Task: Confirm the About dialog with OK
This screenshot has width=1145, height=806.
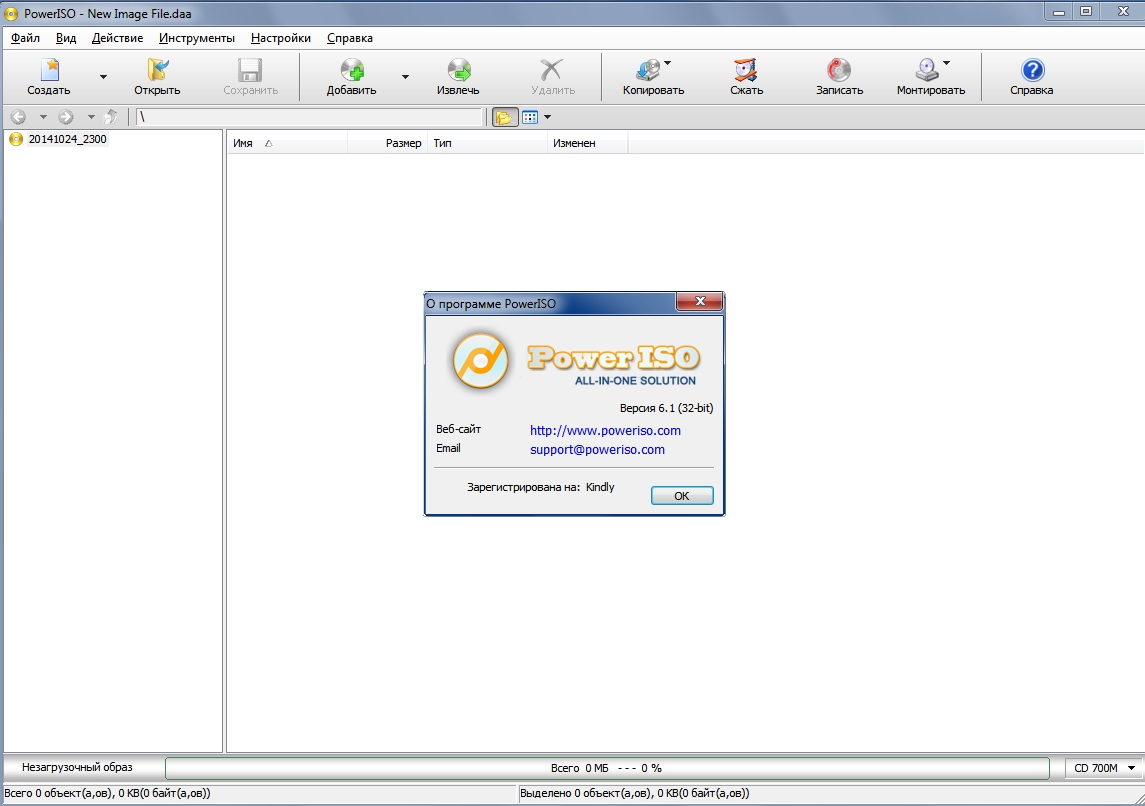Action: pyautogui.click(x=682, y=496)
